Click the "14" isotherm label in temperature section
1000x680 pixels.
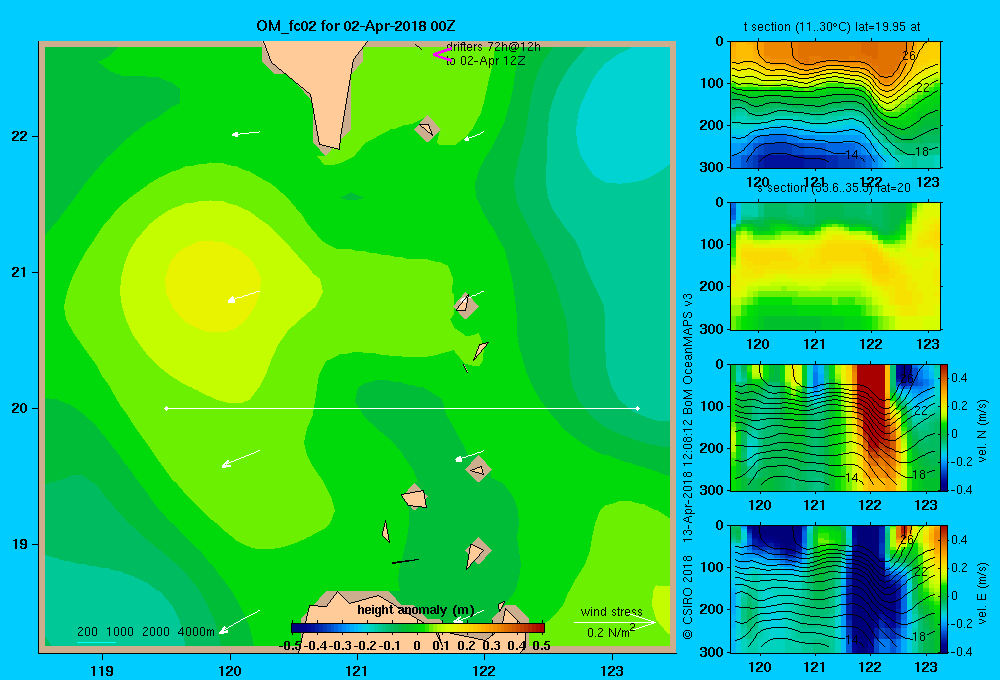[851, 154]
